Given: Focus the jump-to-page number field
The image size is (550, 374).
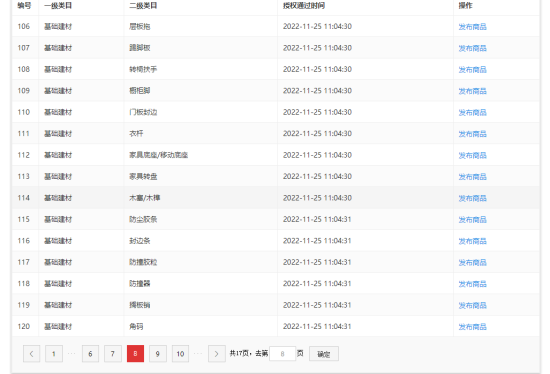Looking at the screenshot, I should [282, 354].
